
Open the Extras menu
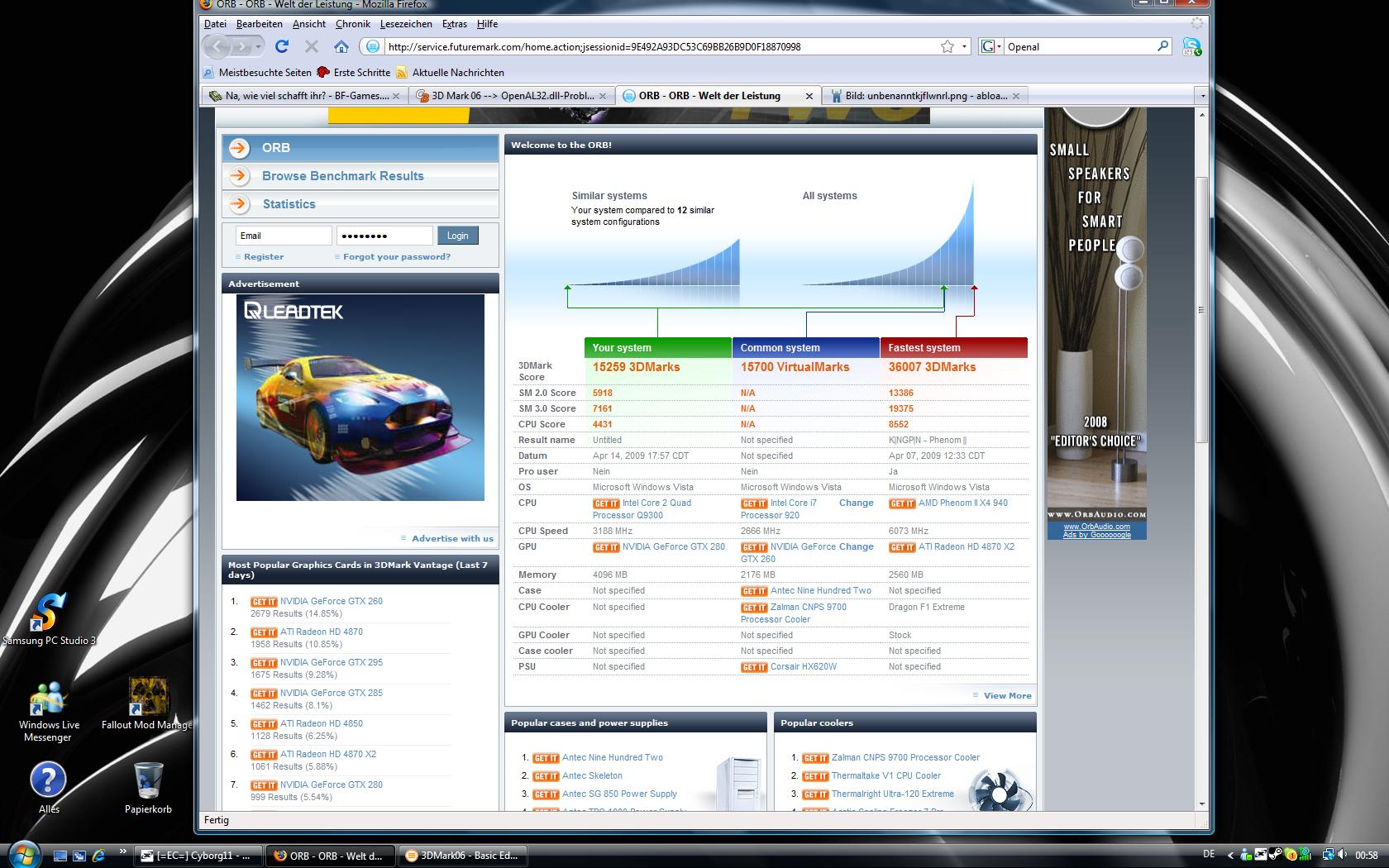pos(455,24)
